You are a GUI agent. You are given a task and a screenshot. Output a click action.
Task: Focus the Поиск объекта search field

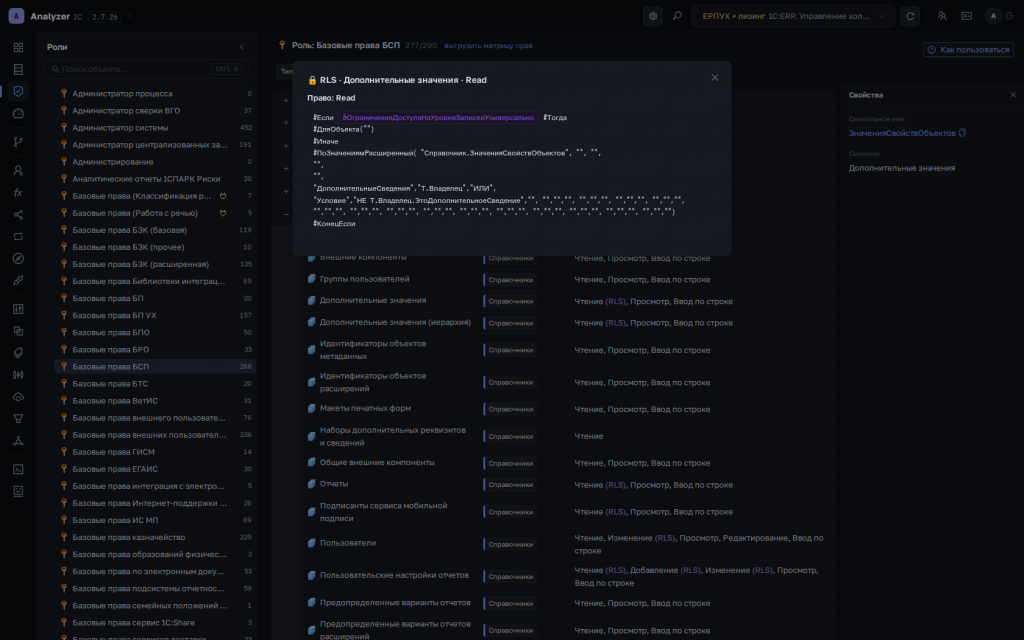146,69
